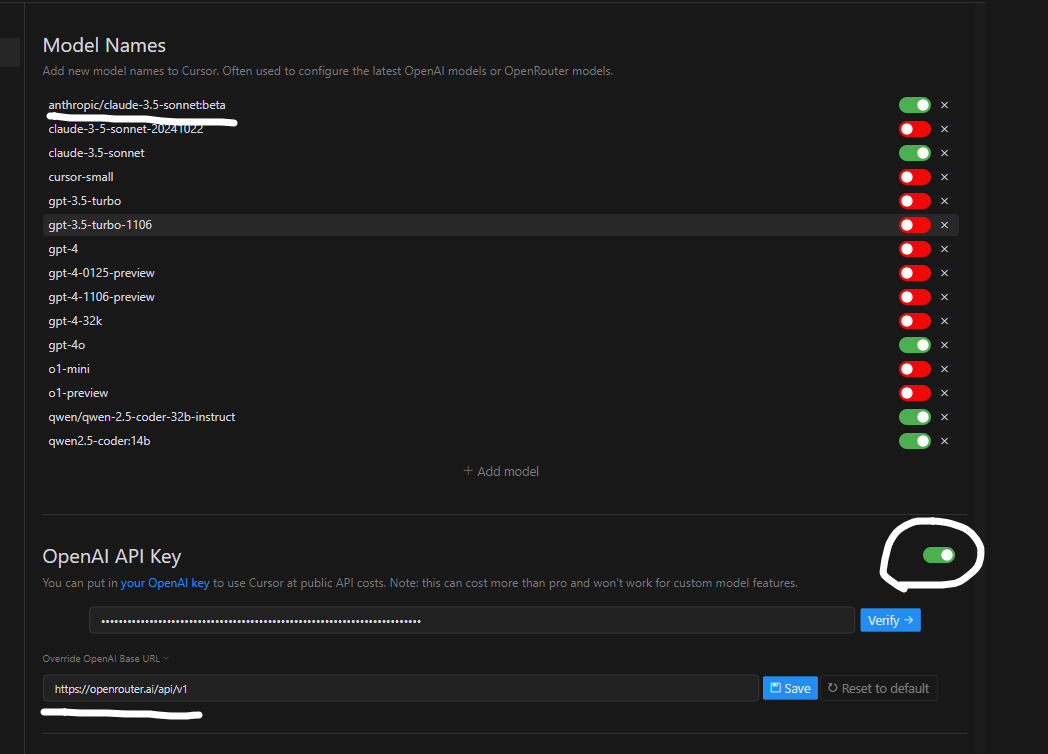Viewport: 1048px width, 754px height.
Task: Turn off the qwen2.5-coder:14b toggle
Action: click(915, 441)
